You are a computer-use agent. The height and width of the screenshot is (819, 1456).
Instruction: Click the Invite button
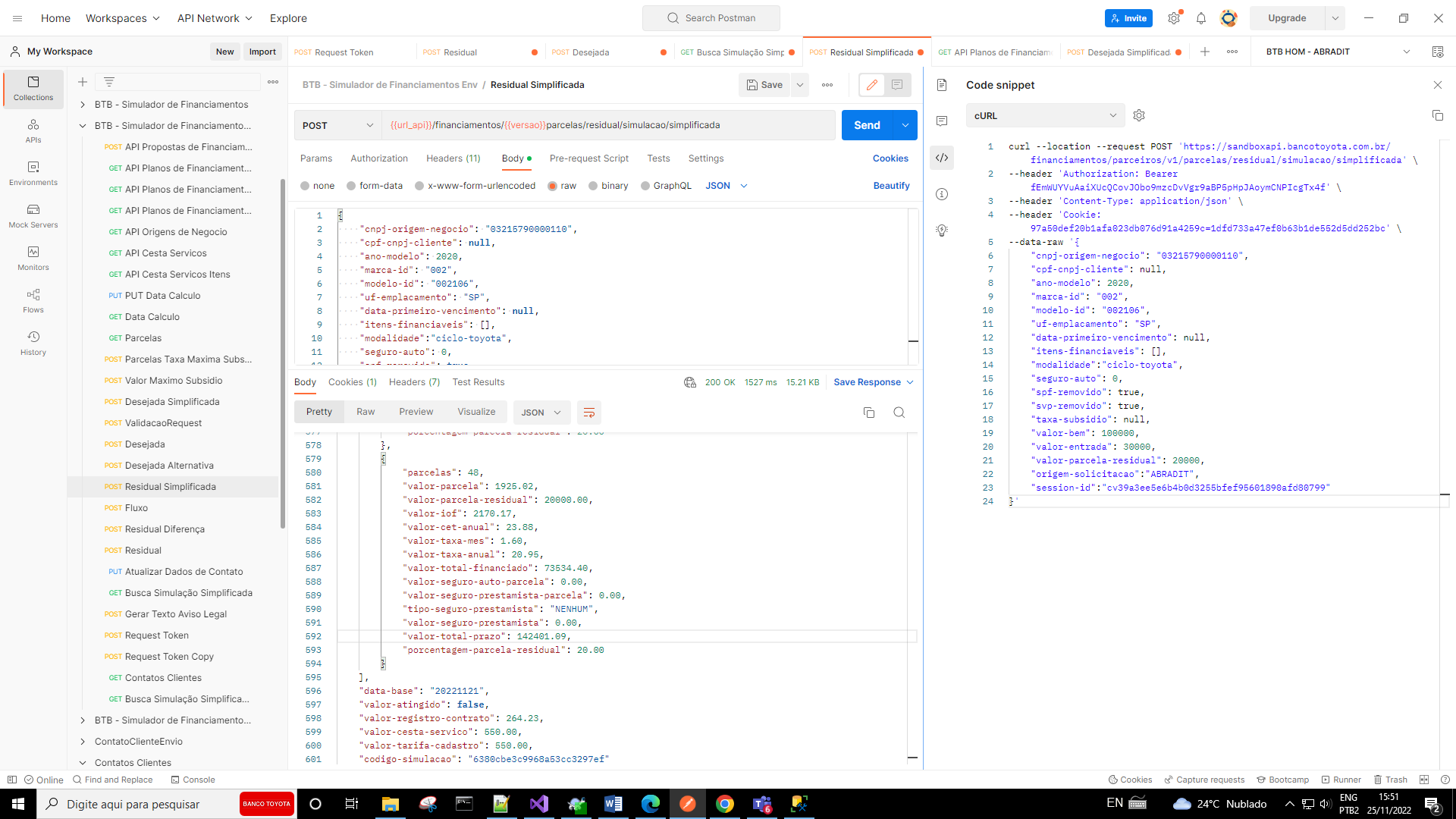coord(1128,18)
